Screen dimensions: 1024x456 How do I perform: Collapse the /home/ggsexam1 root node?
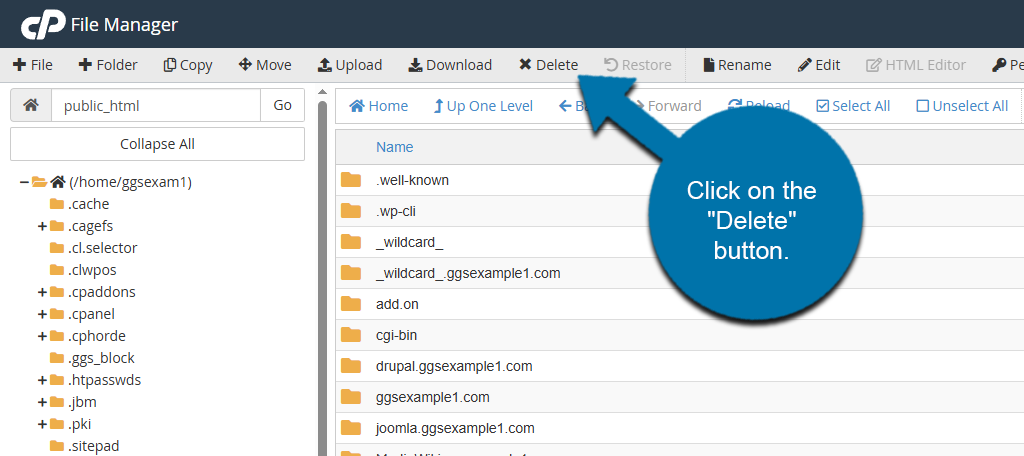pyautogui.click(x=24, y=182)
